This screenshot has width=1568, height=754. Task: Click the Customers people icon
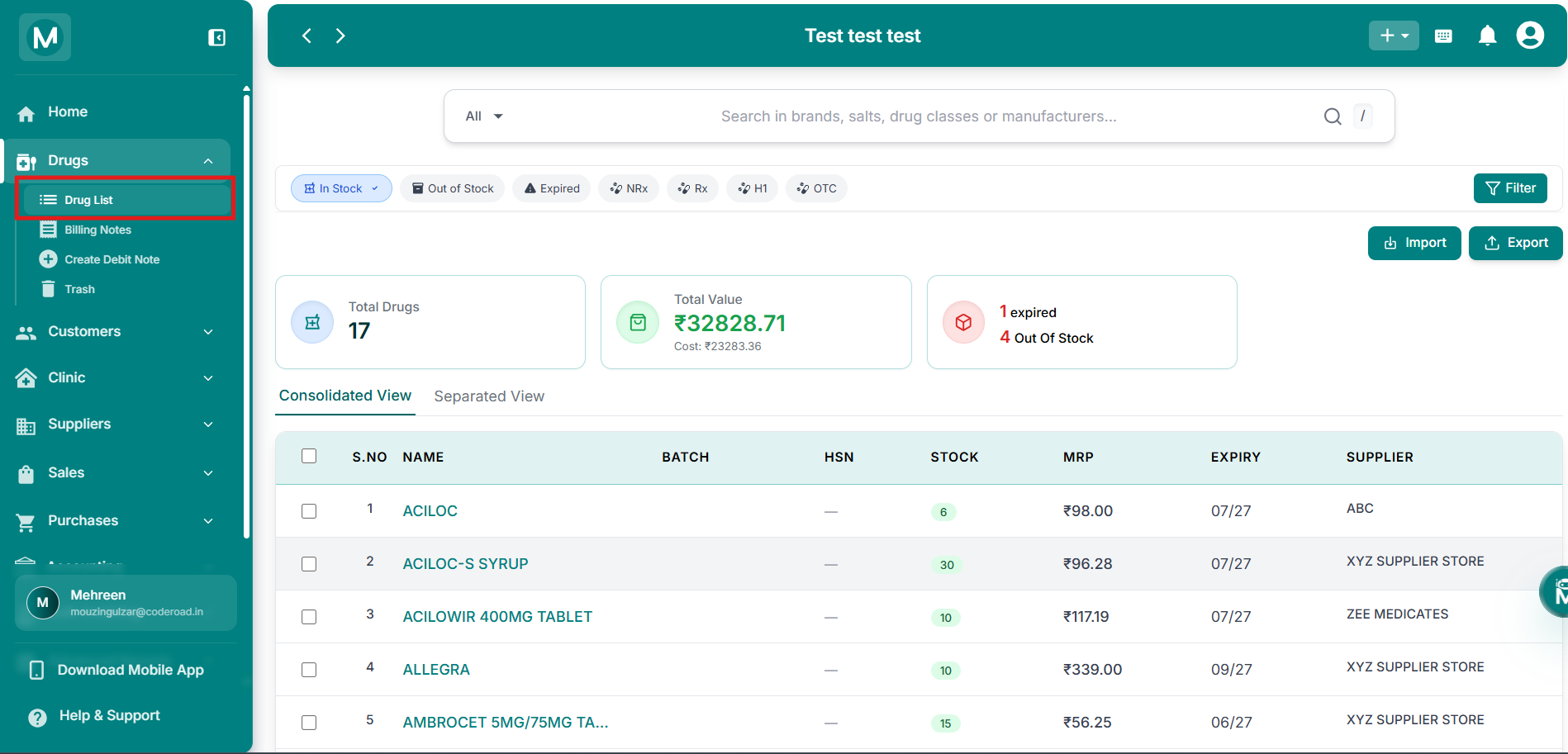26,333
